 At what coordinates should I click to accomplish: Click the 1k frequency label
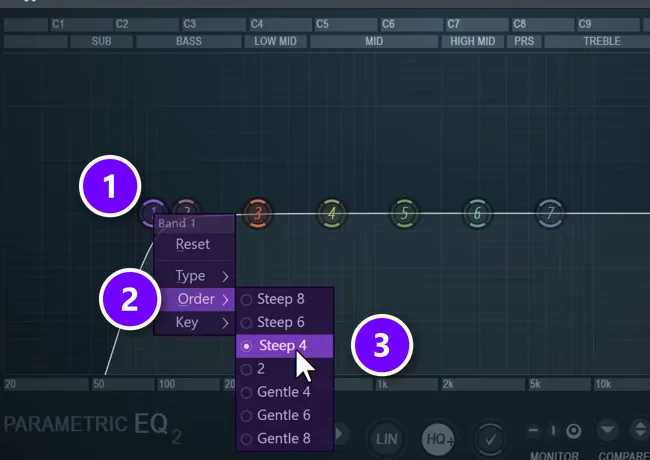click(382, 385)
